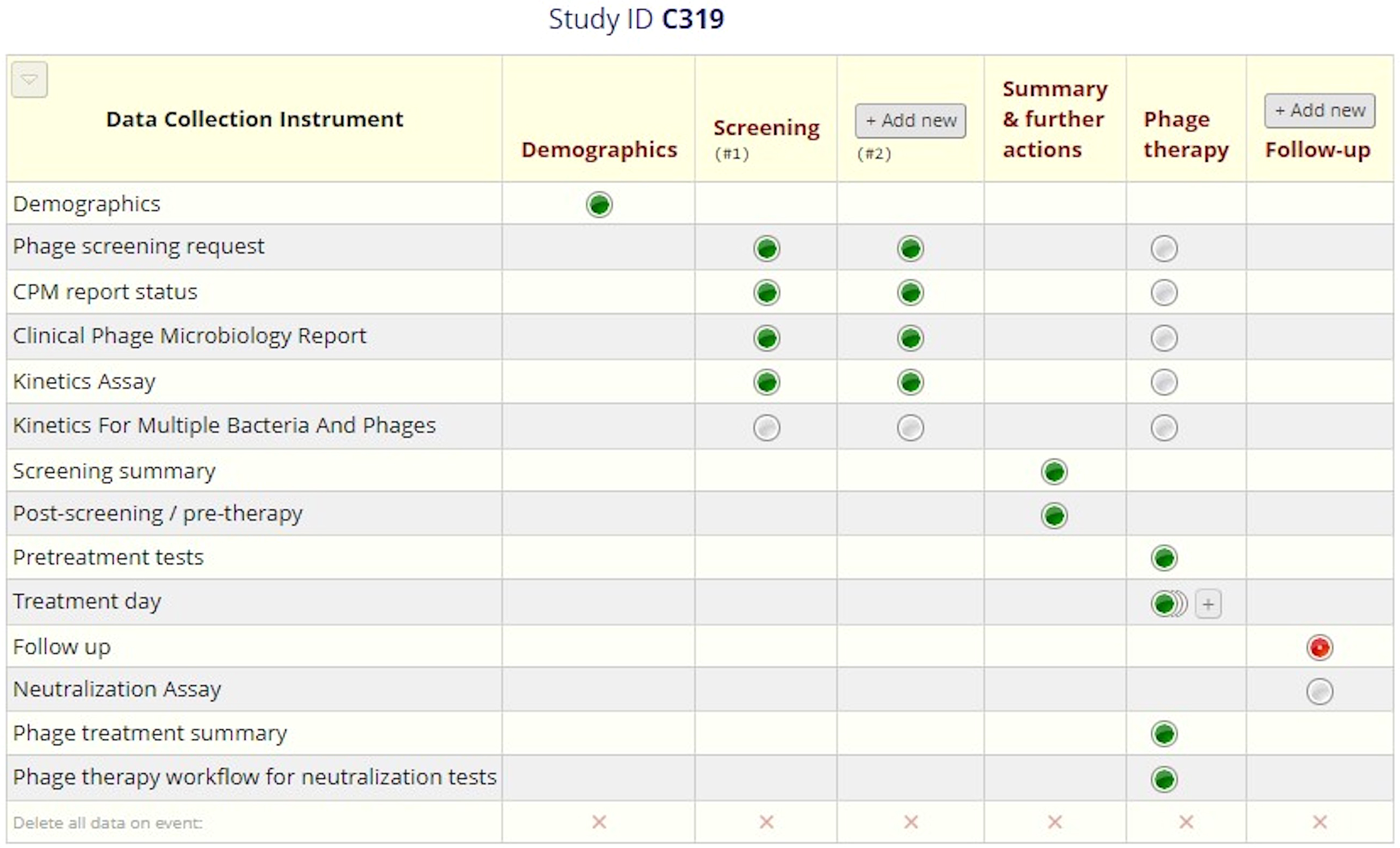Open neutralization tests workflow status icon
The width and height of the screenshot is (1400, 848).
1164,779
